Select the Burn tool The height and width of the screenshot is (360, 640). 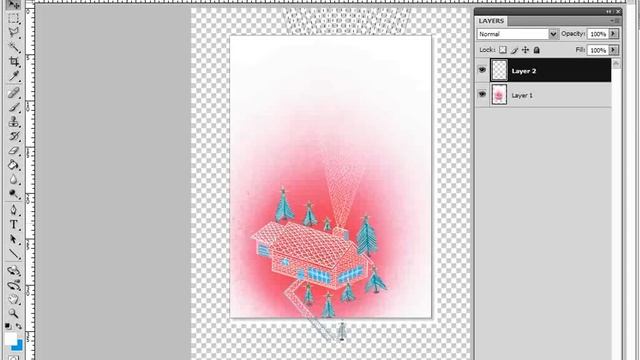tap(13, 194)
